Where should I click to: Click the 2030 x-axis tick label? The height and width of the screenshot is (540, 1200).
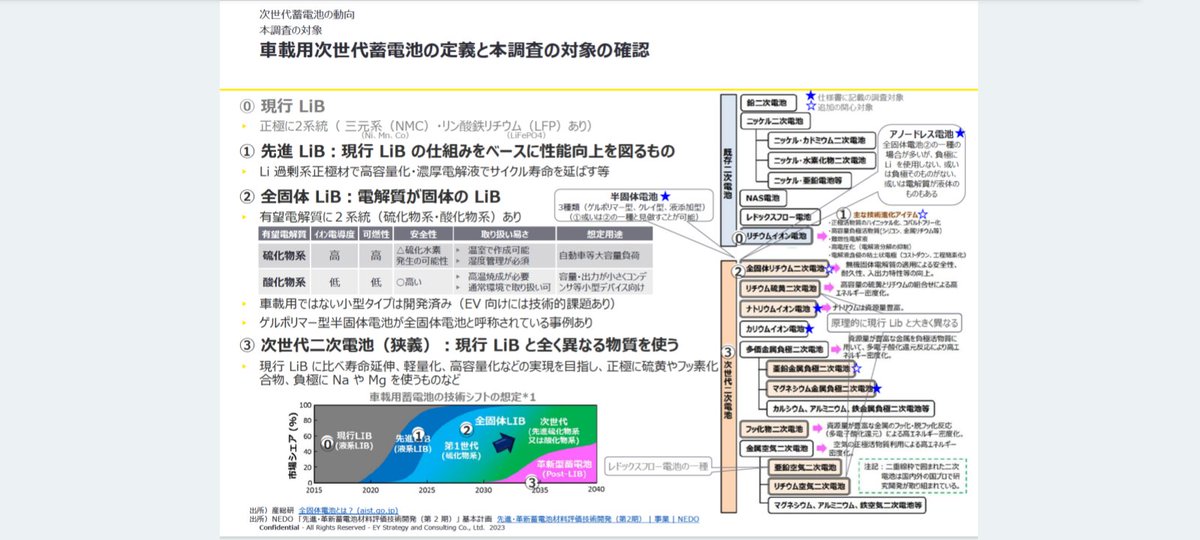(x=484, y=491)
